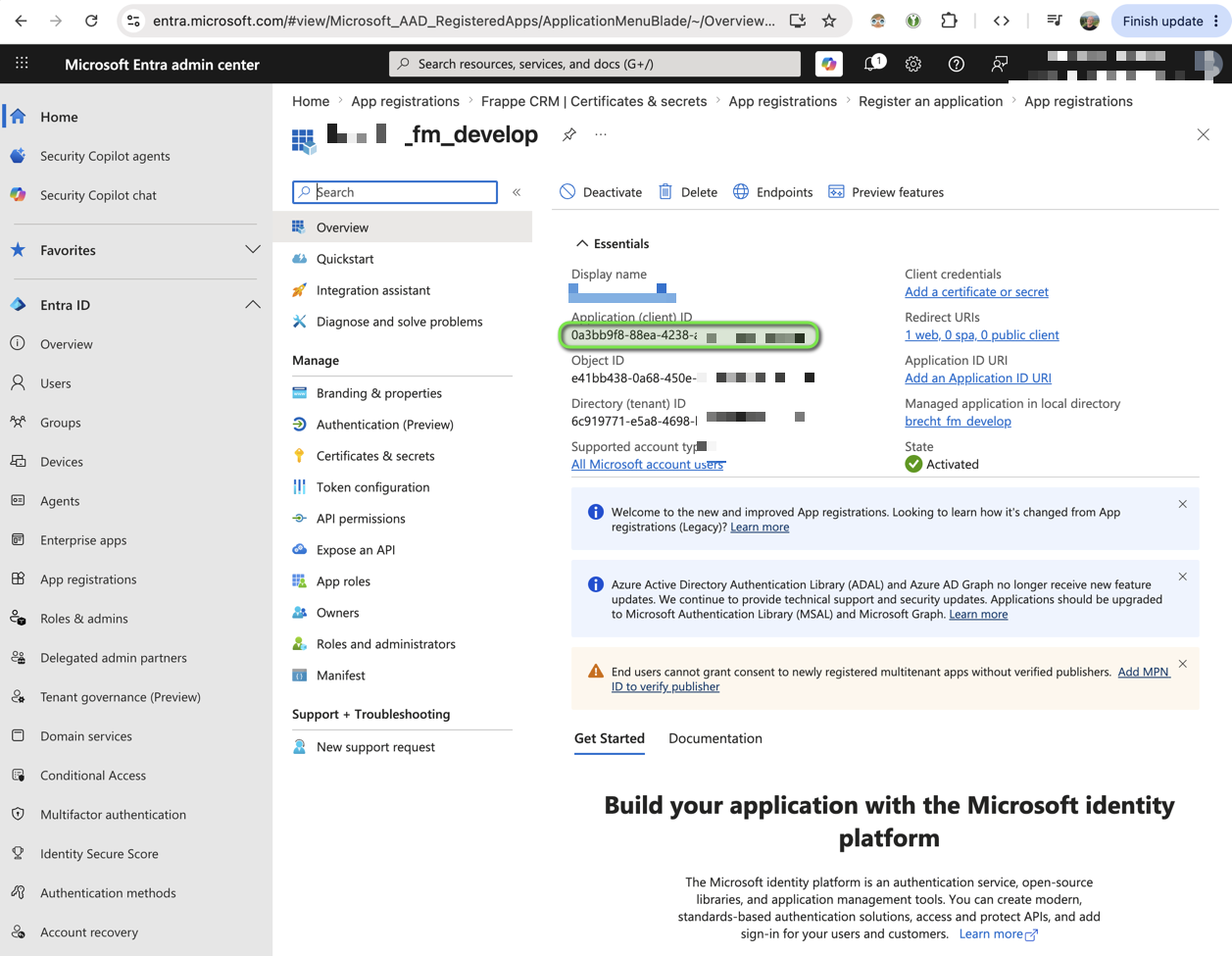Open Endpoints from the command bar
The image size is (1232, 956).
point(772,192)
